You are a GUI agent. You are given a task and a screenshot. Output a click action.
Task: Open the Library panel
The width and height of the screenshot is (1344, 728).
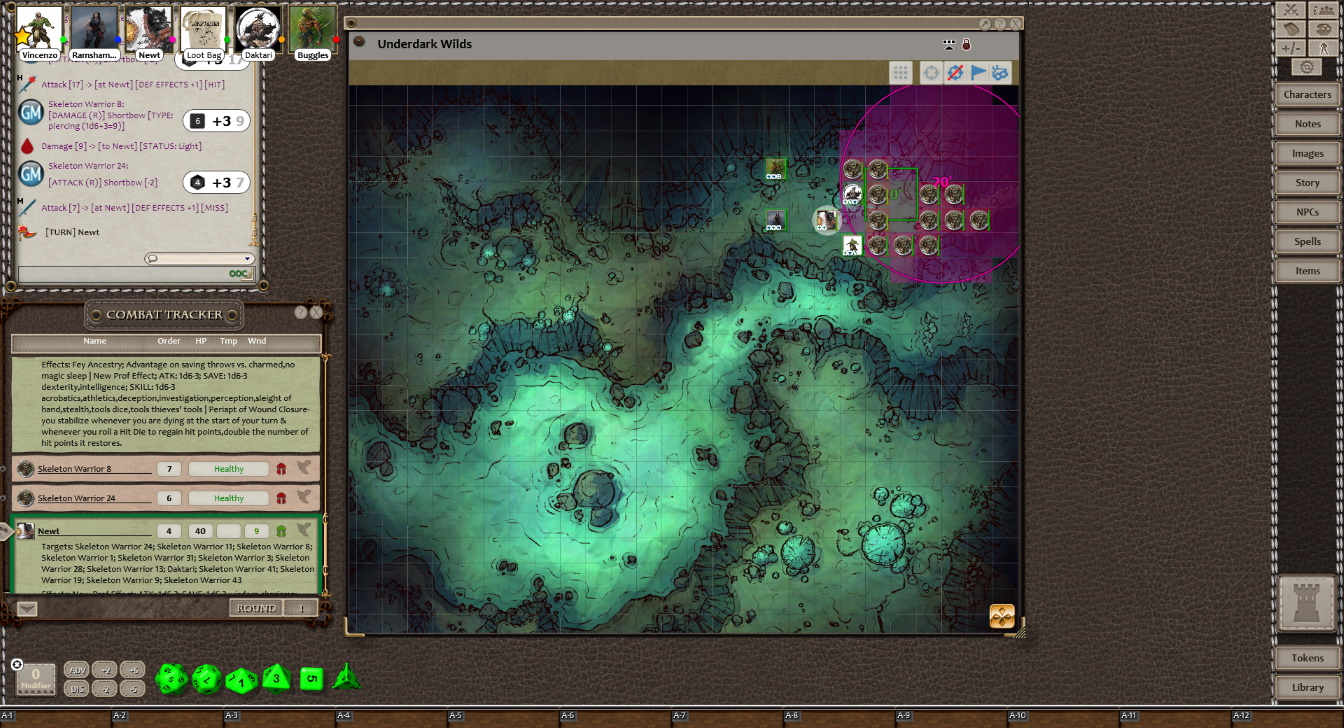click(1307, 687)
